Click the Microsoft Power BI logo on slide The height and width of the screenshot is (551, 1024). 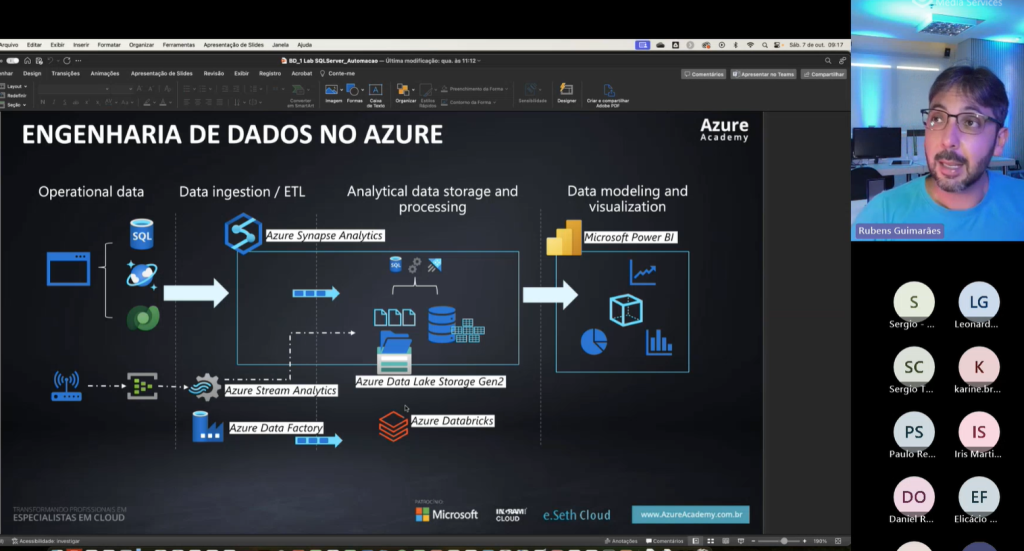(x=564, y=237)
